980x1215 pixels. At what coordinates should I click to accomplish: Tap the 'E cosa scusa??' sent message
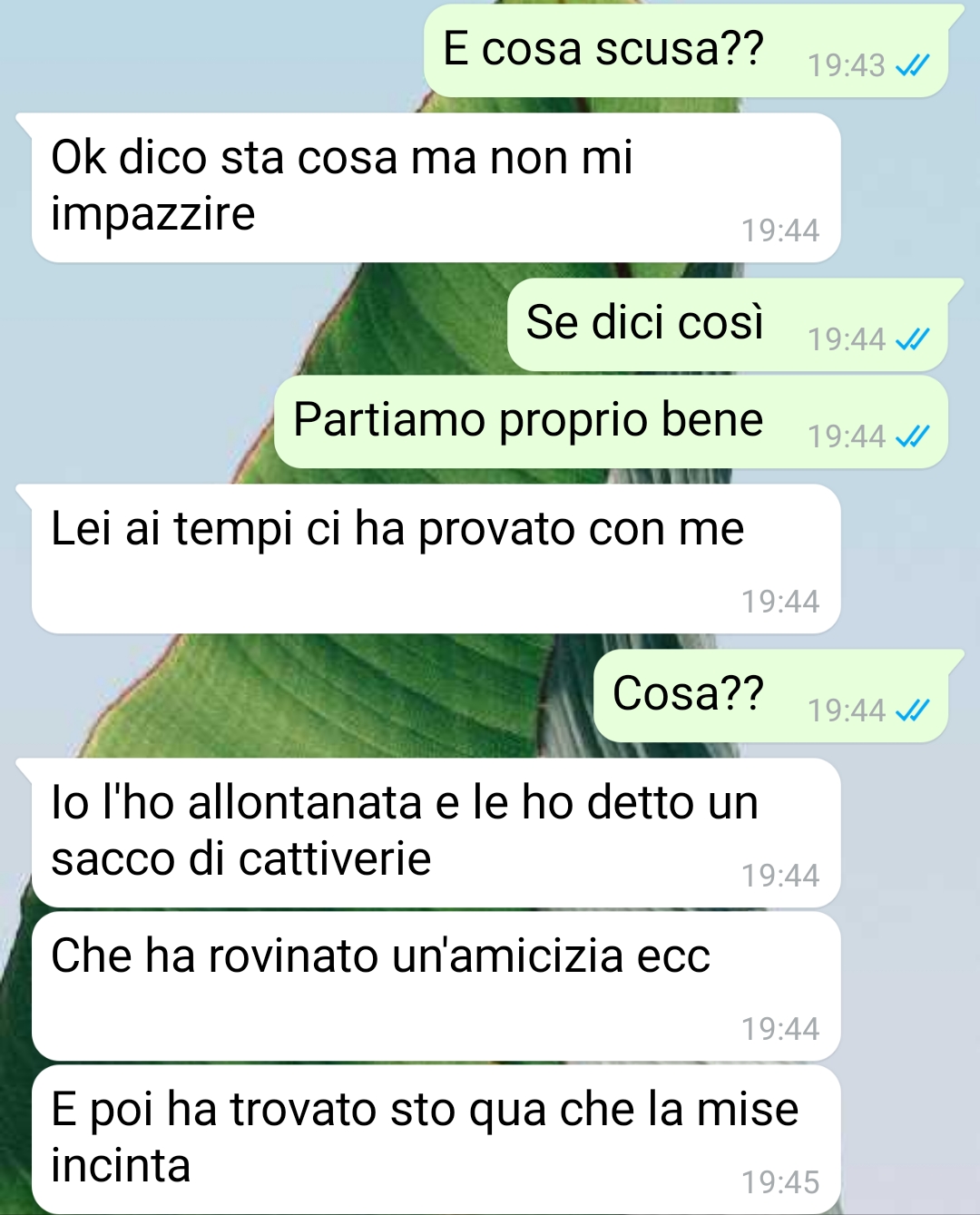686,51
